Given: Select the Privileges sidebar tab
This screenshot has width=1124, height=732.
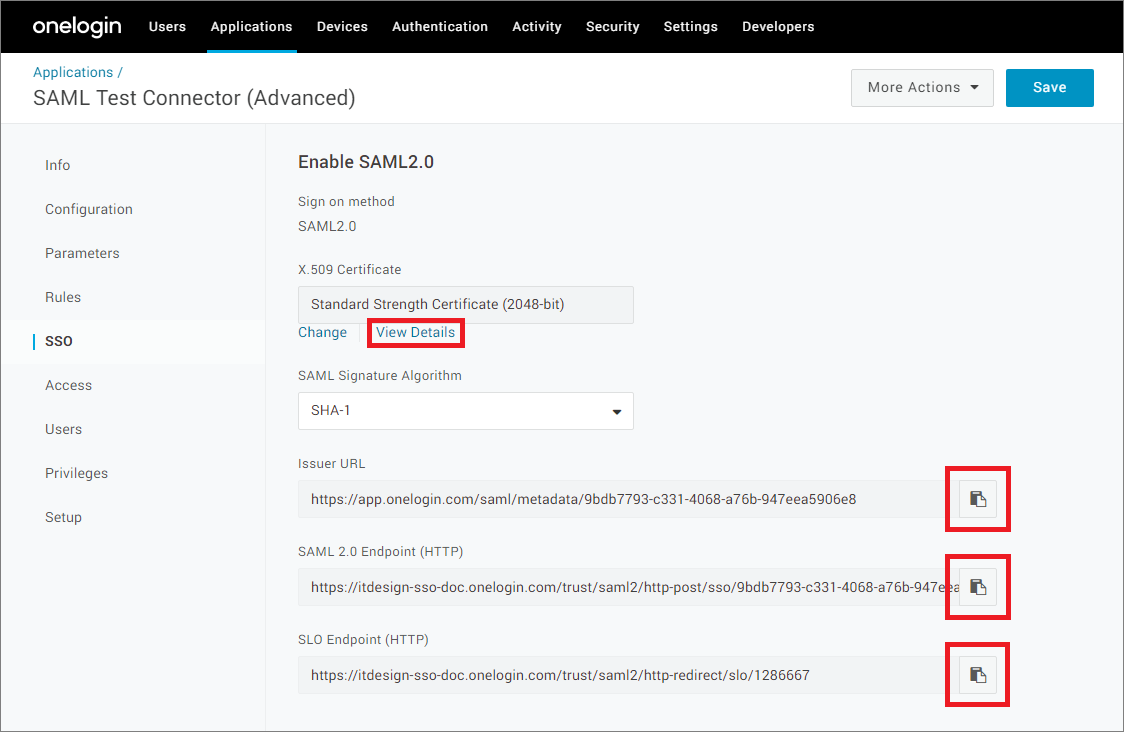Looking at the screenshot, I should tap(76, 474).
